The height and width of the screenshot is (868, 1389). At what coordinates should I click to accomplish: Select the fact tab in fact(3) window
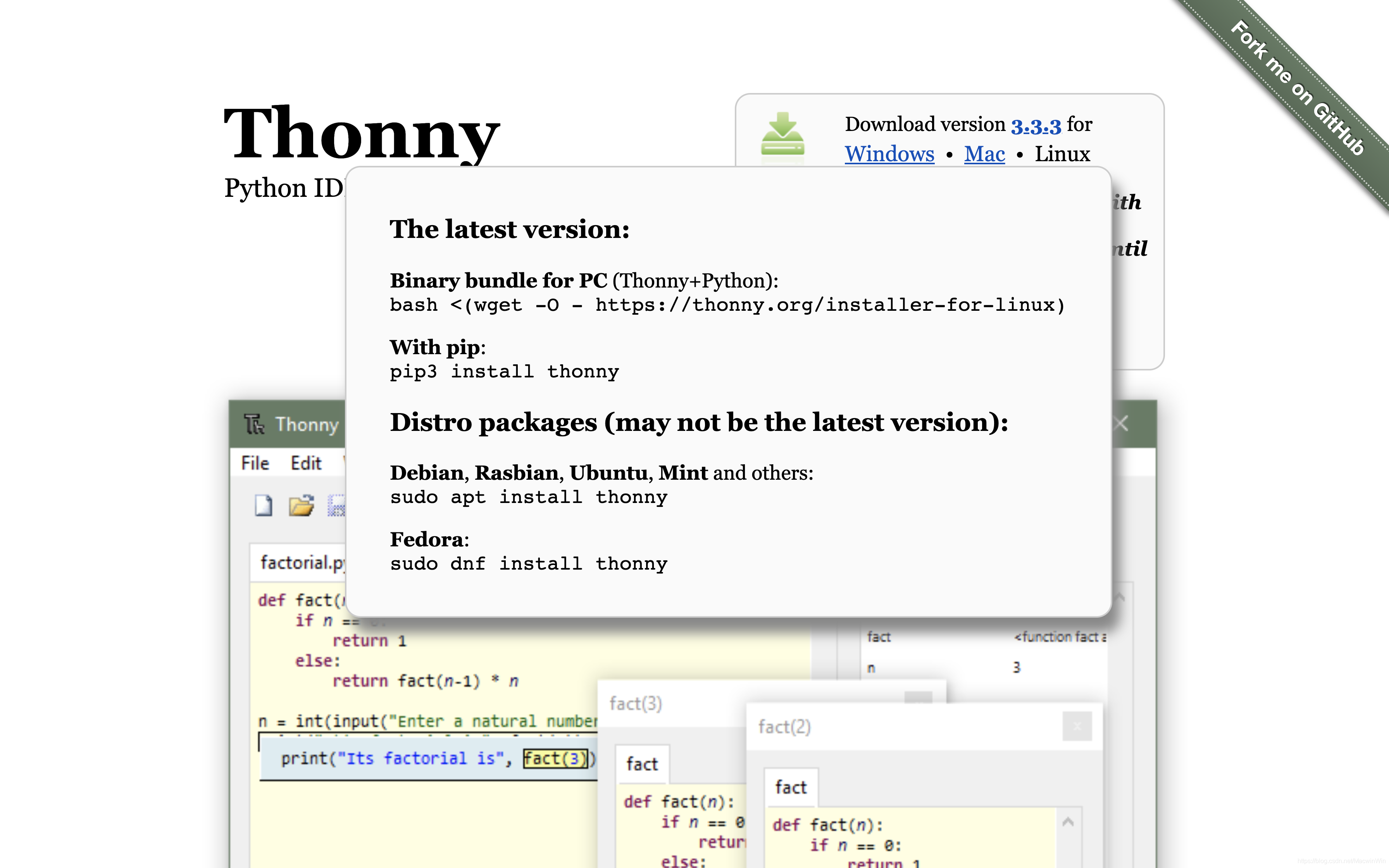642,764
